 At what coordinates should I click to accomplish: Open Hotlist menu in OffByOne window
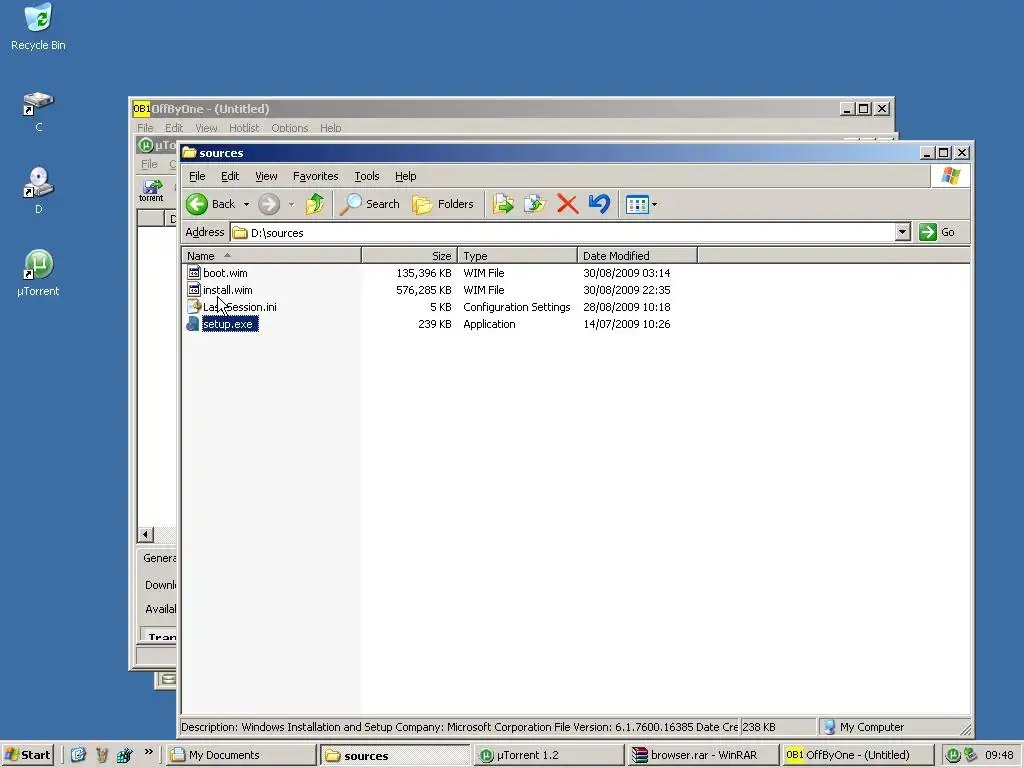(x=244, y=128)
